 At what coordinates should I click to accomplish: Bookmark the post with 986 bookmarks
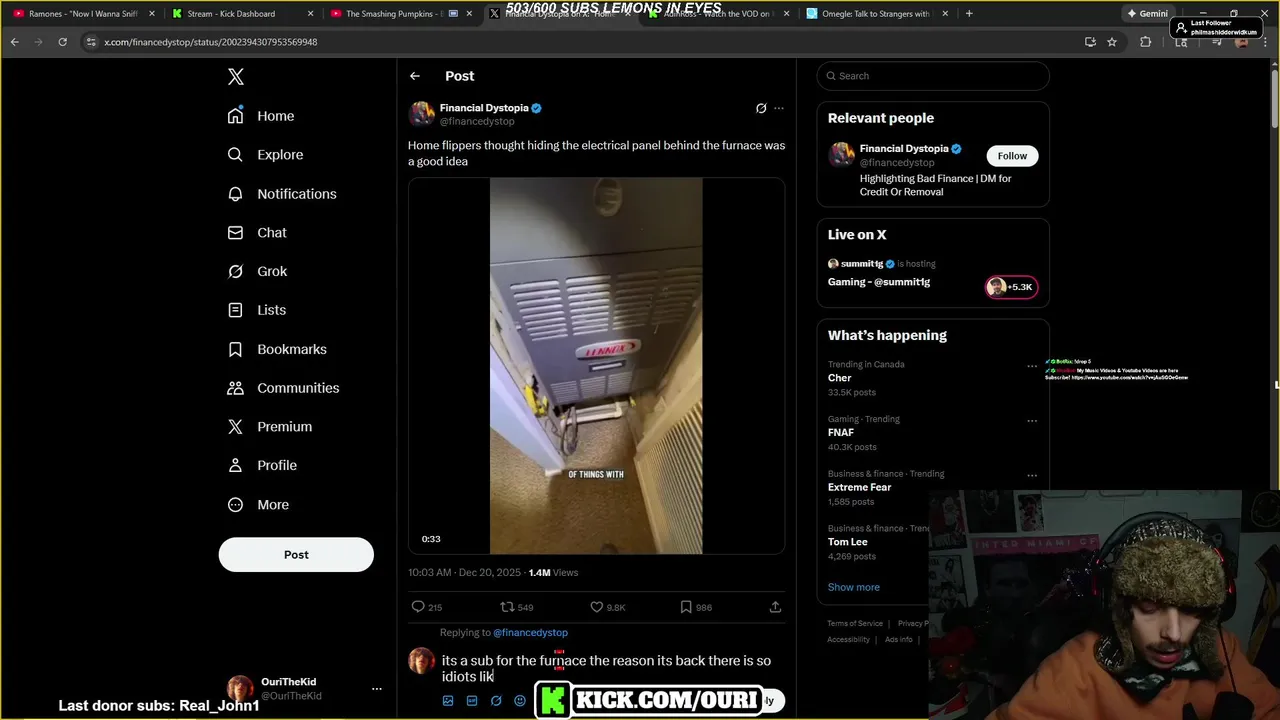click(696, 607)
